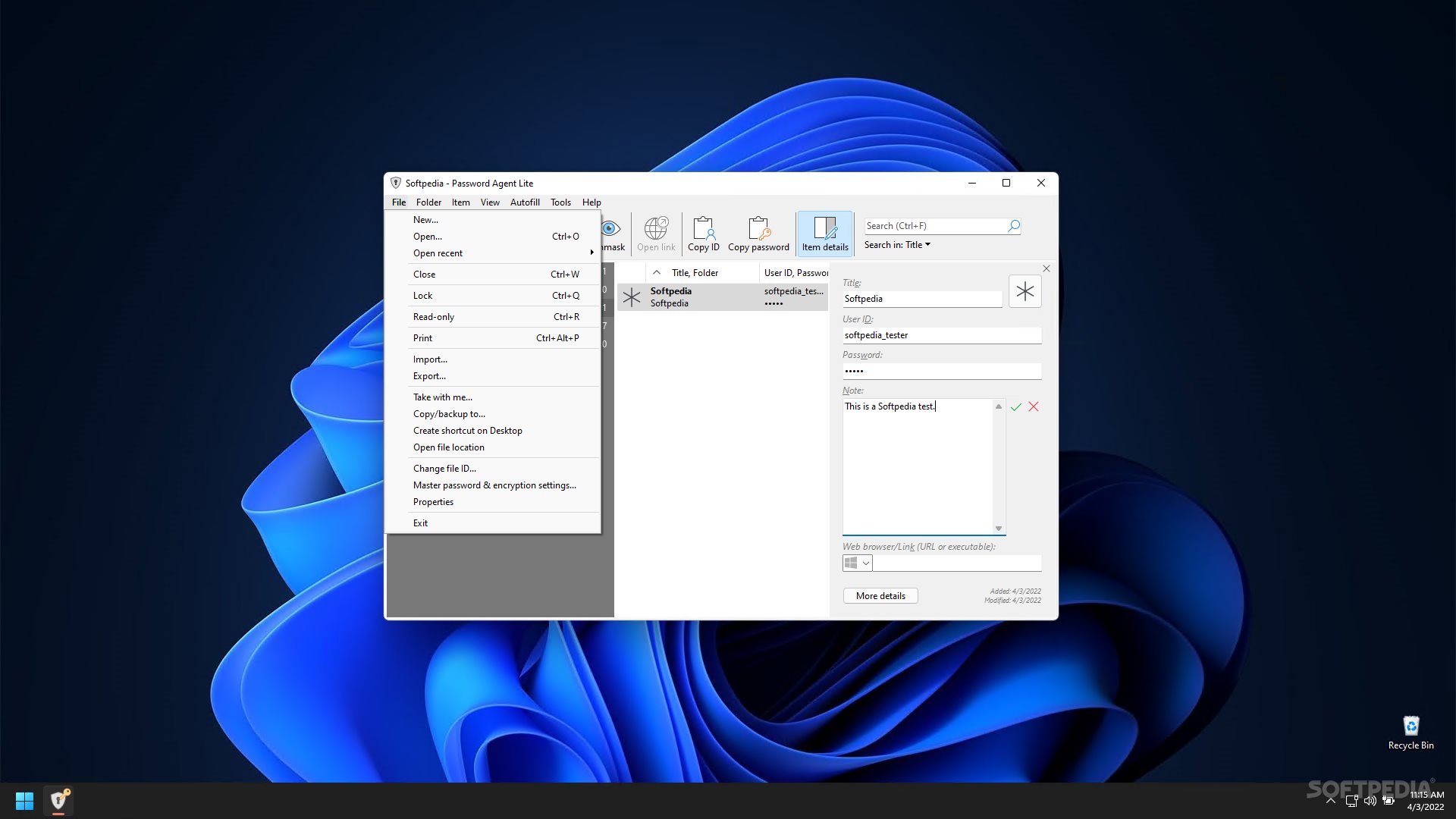Viewport: 1456px width, 819px height.
Task: Select the Softpedia entry row
Action: click(x=723, y=297)
